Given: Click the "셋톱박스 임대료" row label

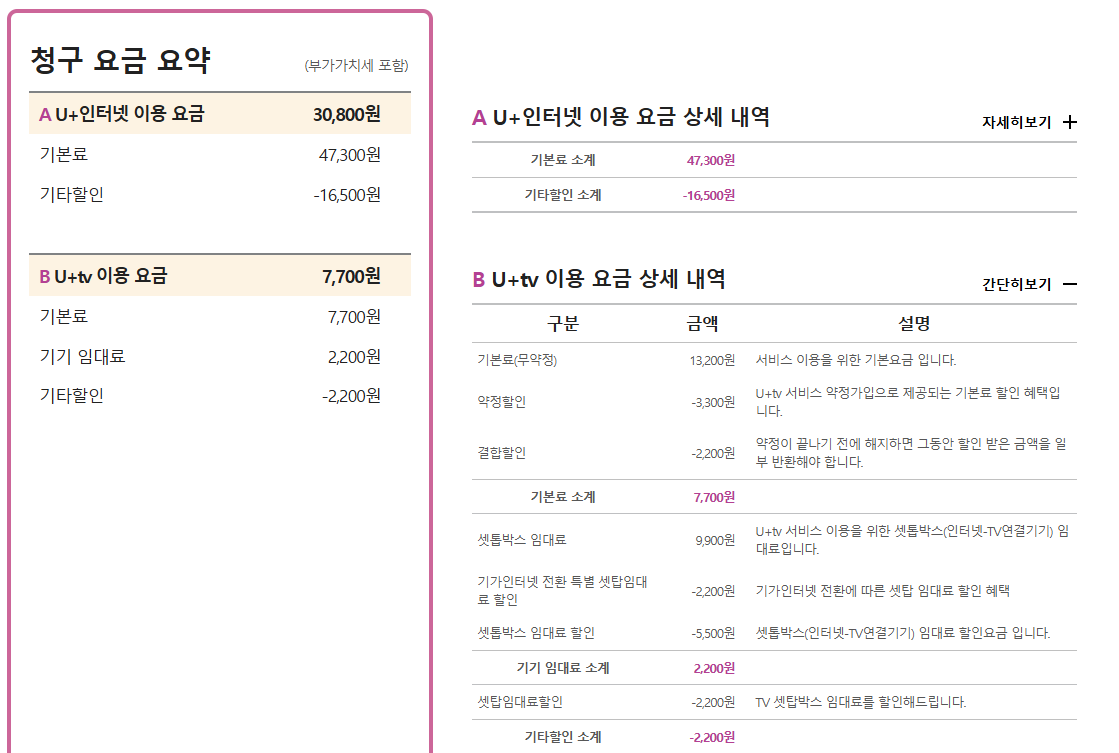Looking at the screenshot, I should point(522,540).
